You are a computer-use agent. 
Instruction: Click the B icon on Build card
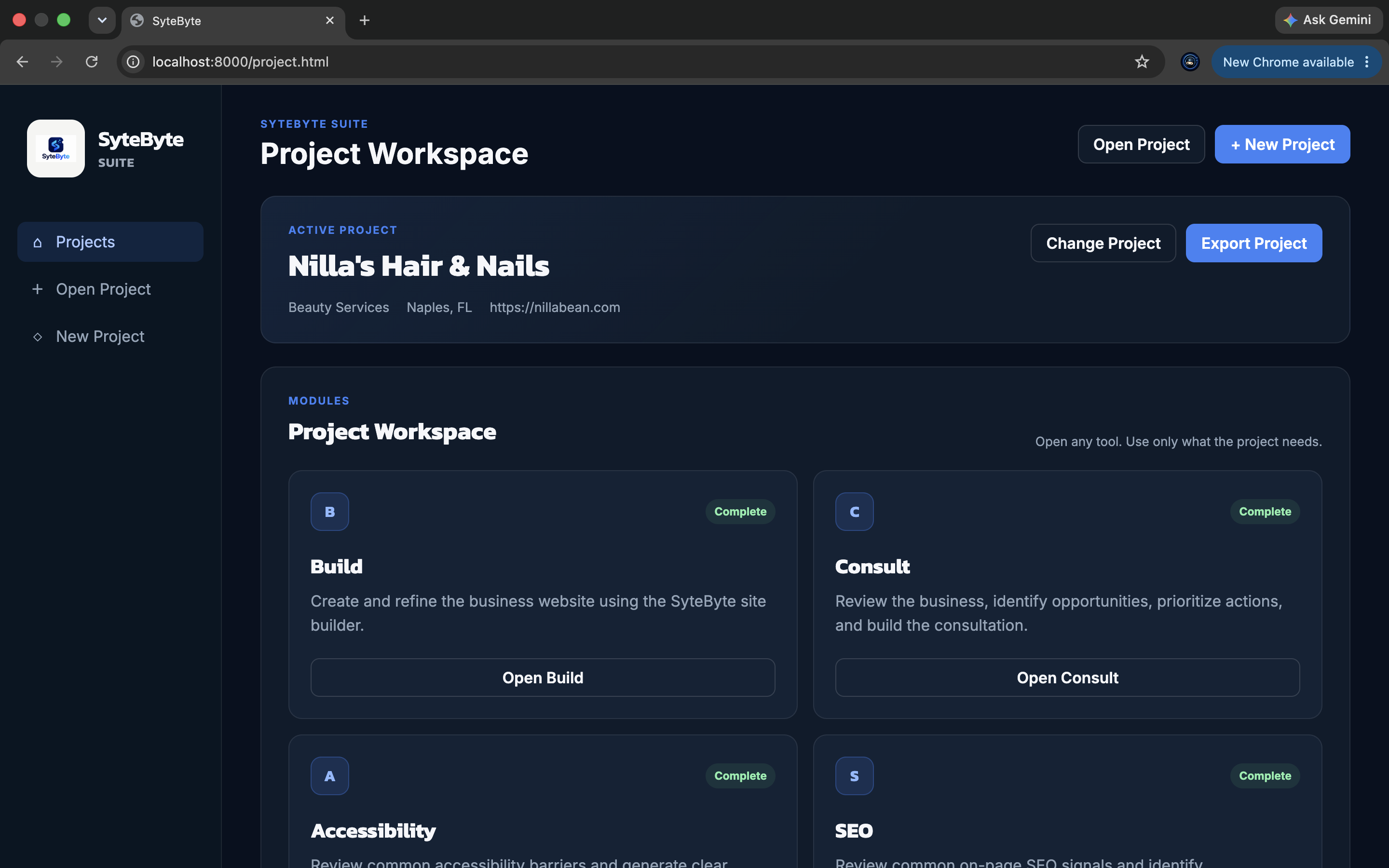pos(329,512)
